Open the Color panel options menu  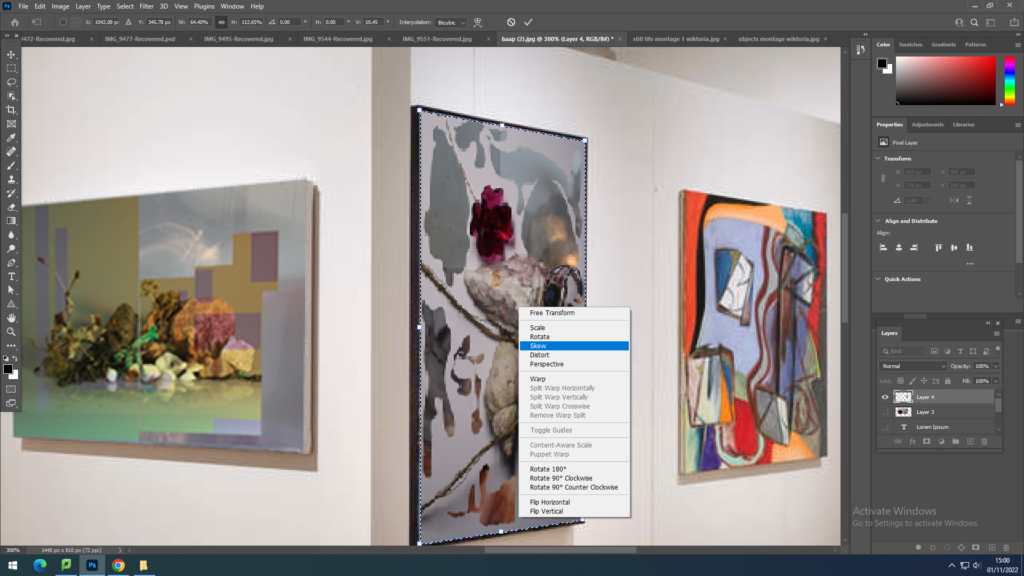tap(1017, 45)
